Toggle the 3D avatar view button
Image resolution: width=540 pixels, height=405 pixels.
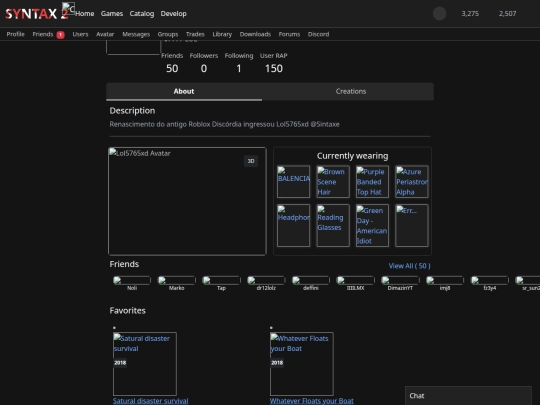(251, 161)
